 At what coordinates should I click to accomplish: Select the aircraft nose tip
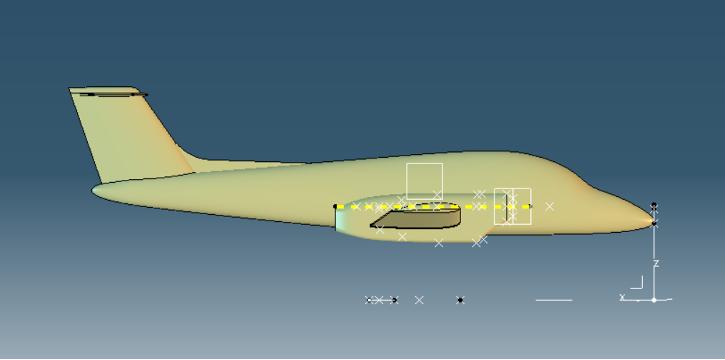pos(650,221)
